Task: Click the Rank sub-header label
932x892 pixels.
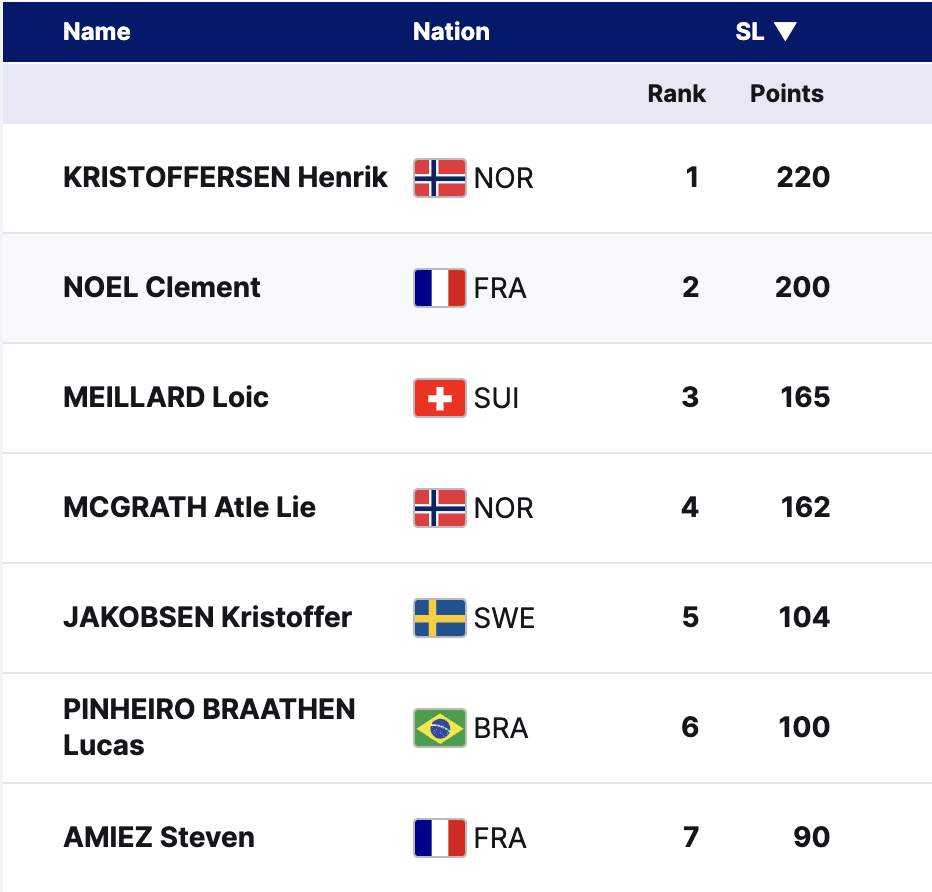Action: click(x=677, y=94)
